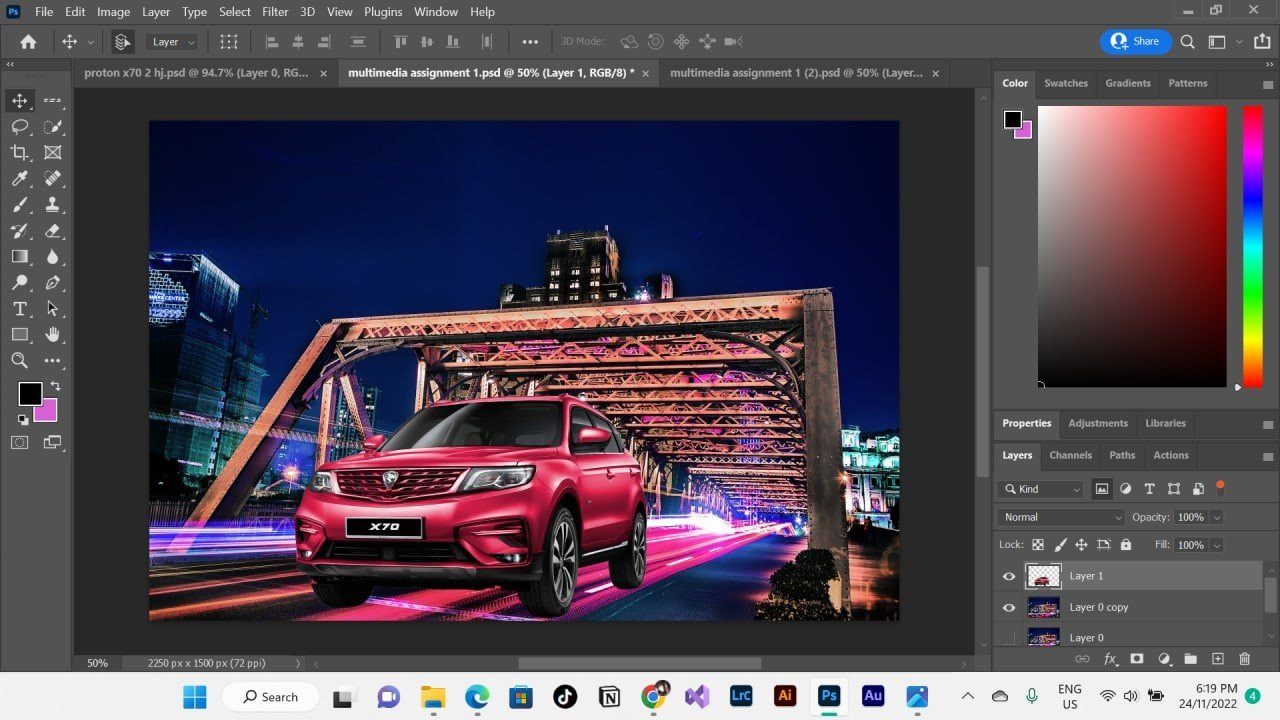The width and height of the screenshot is (1280, 720).
Task: Select the Horizontal Type tool
Action: (19, 309)
